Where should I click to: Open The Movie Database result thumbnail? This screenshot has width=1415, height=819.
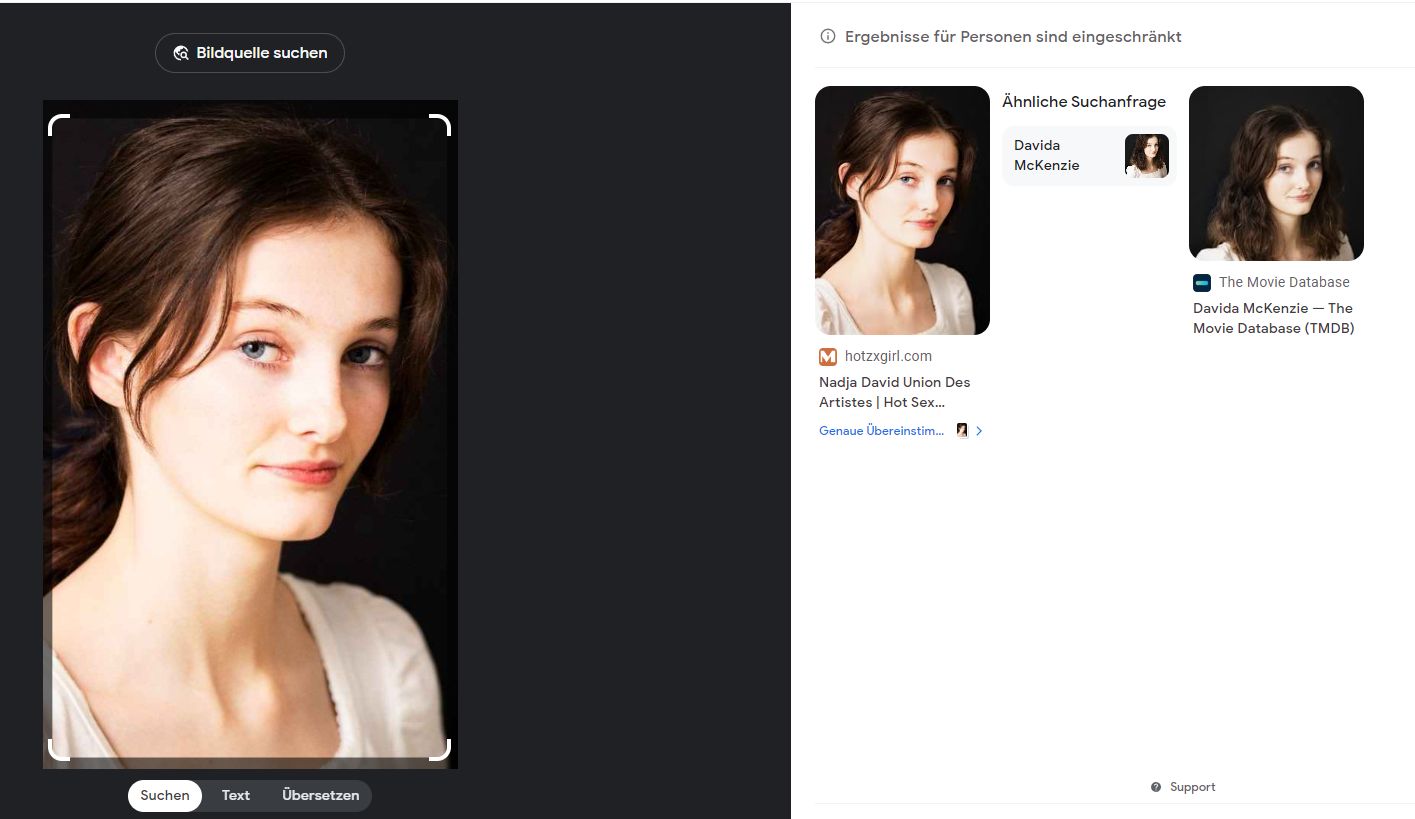[1276, 173]
